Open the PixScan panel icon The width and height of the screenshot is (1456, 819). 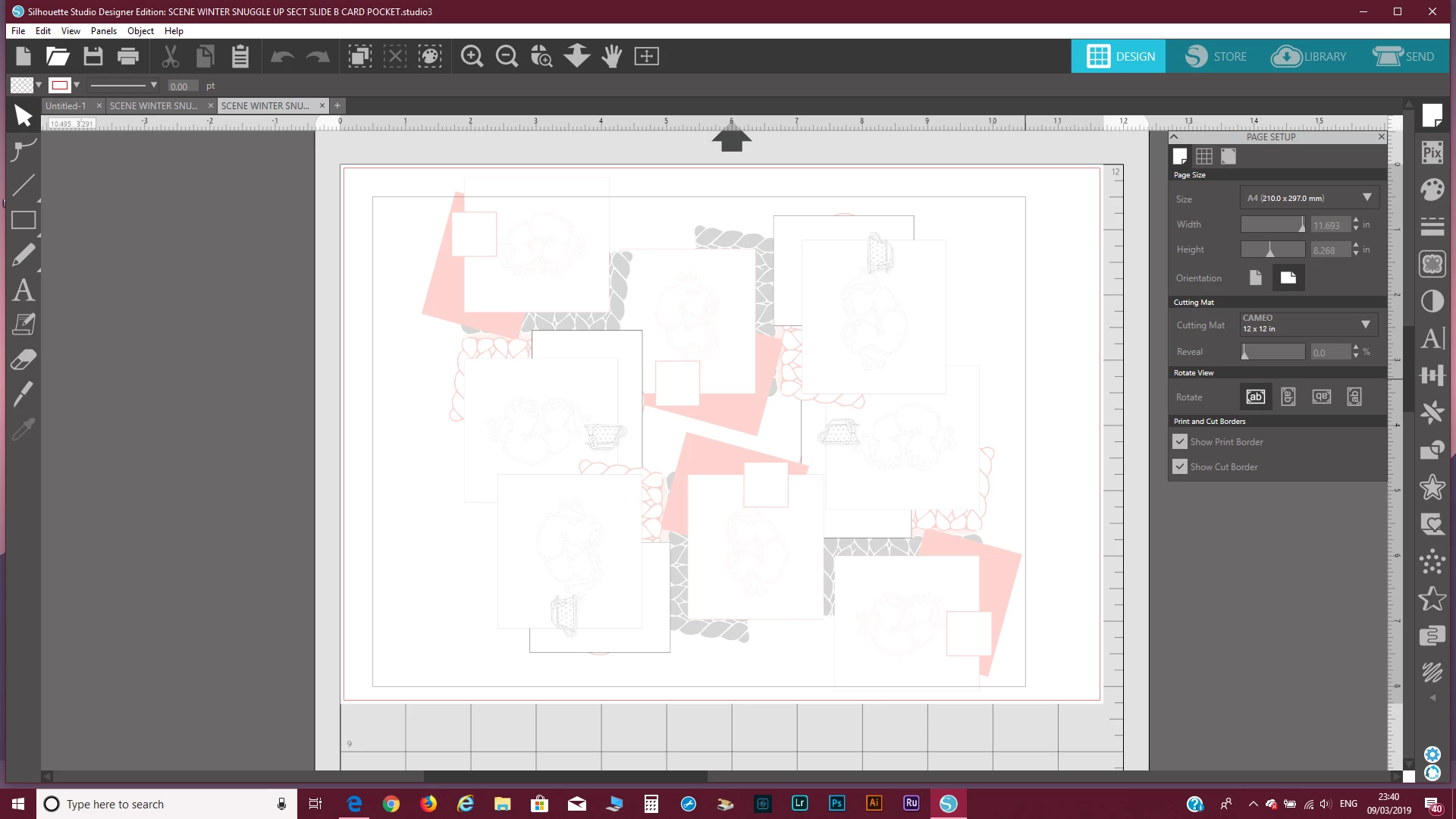(1432, 153)
